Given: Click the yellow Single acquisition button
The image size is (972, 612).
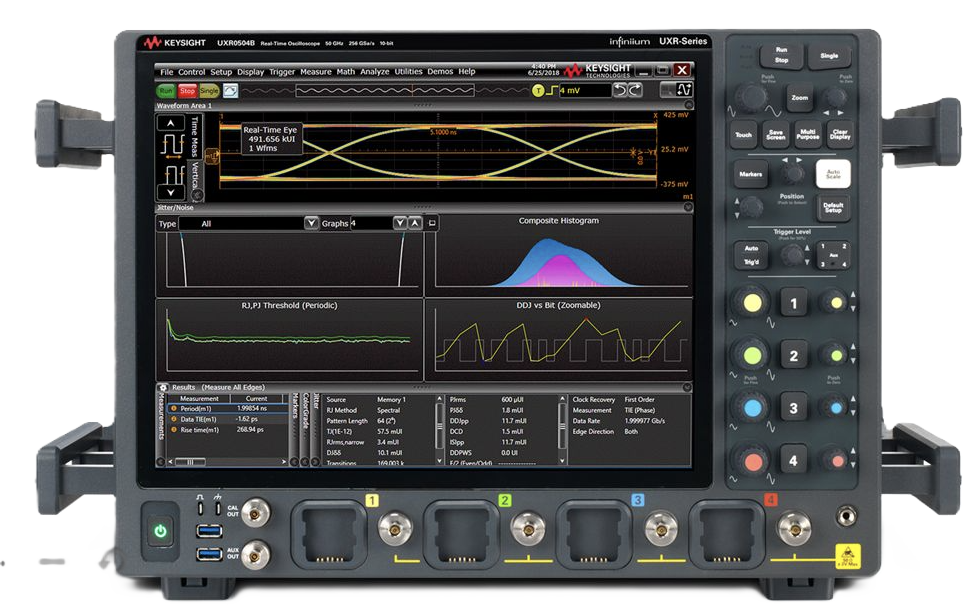Looking at the screenshot, I should [208, 91].
